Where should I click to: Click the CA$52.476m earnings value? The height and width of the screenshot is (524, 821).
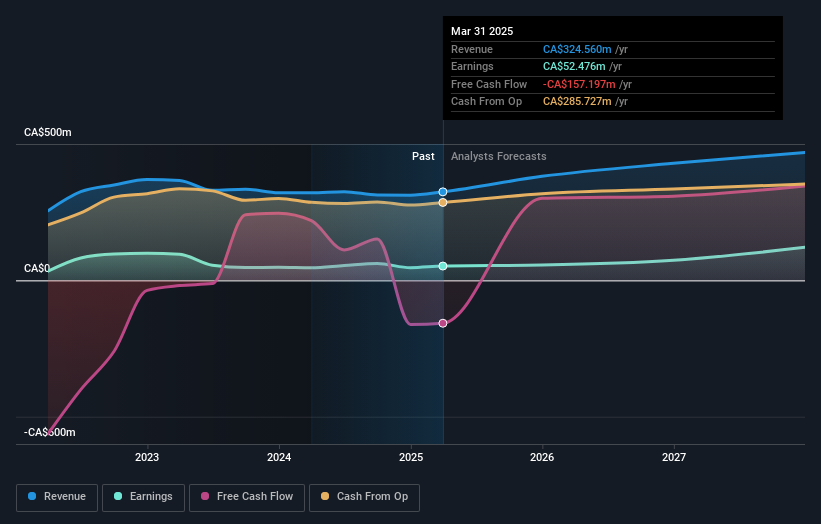pos(574,66)
